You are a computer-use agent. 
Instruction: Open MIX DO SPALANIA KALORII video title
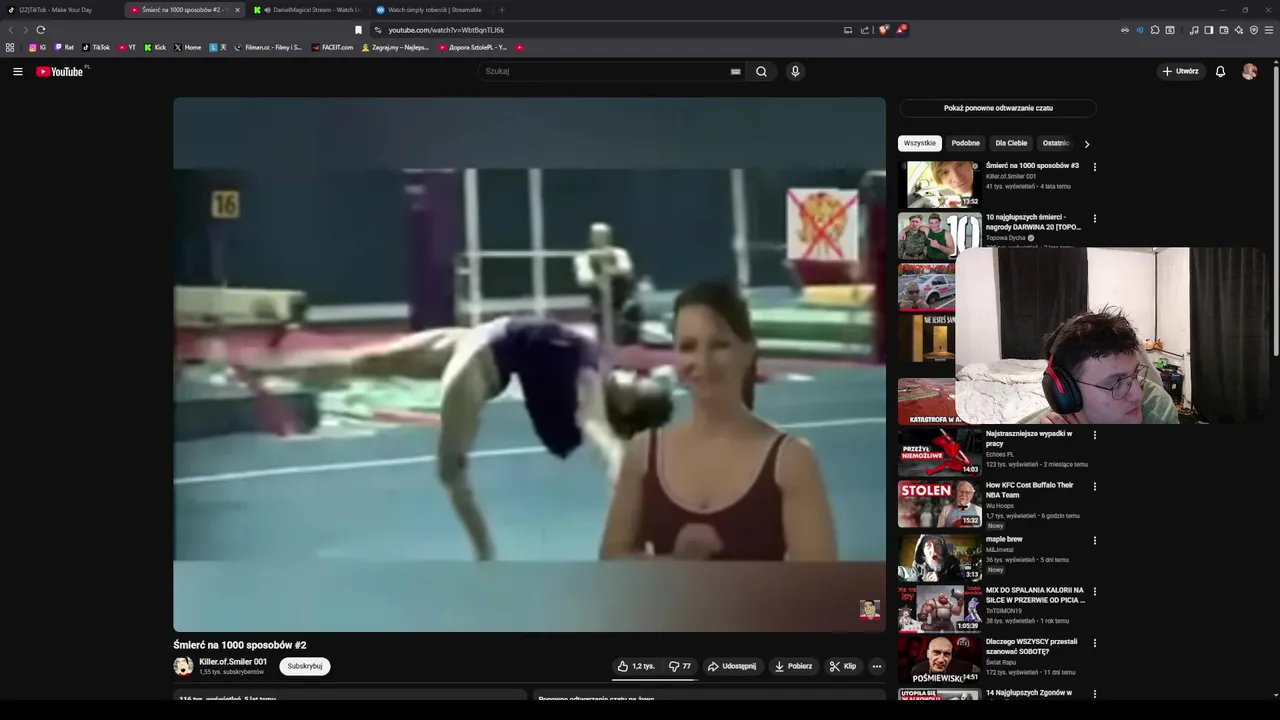(1035, 595)
